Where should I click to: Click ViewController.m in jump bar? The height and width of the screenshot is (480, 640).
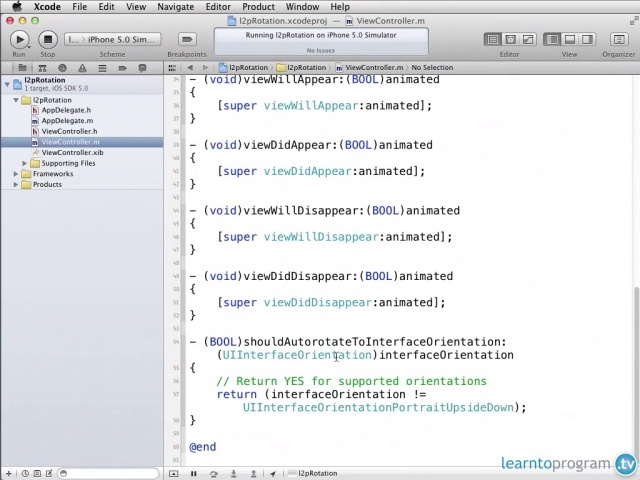tap(369, 68)
